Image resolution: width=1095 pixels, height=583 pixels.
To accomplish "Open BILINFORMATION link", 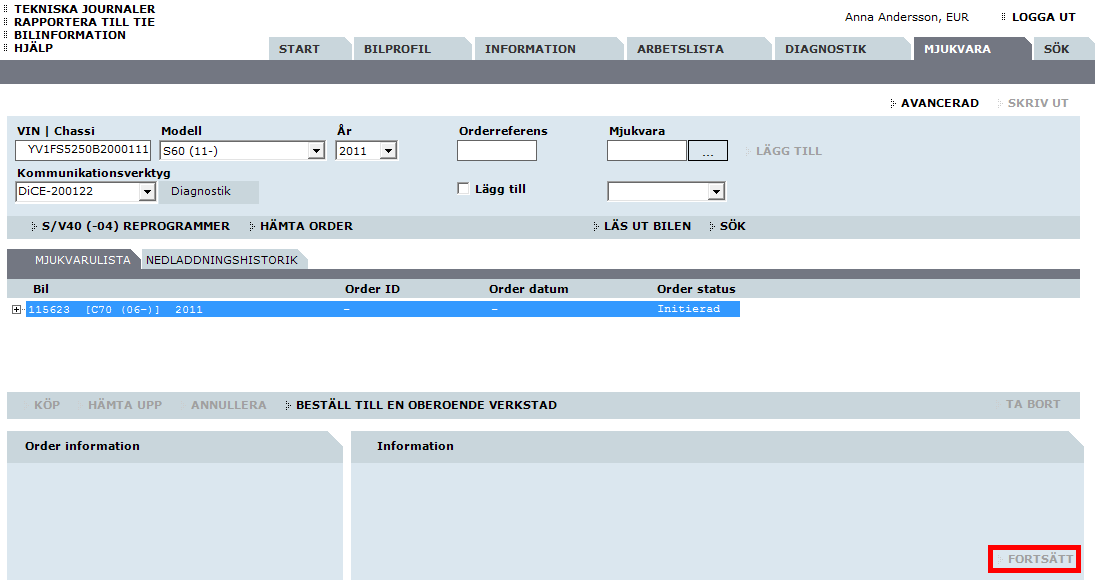I will coord(70,35).
